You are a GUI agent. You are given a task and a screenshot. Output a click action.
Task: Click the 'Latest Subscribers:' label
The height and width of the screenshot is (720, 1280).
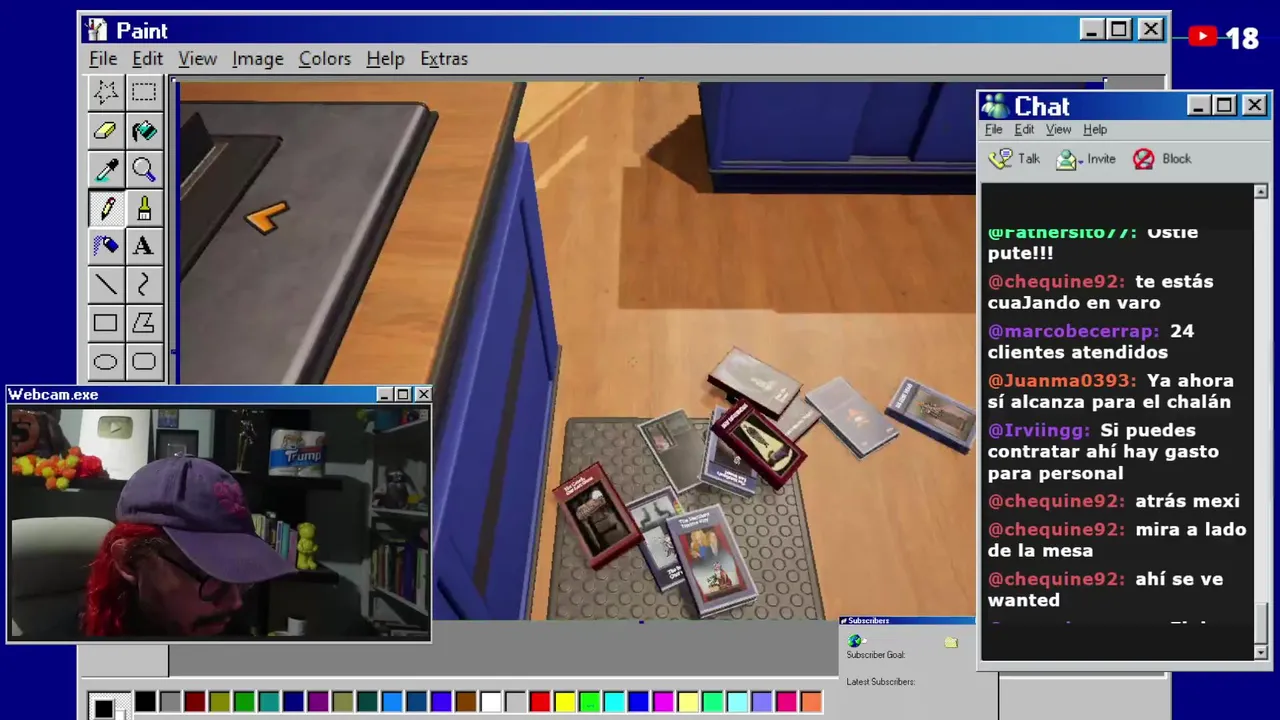(880, 682)
